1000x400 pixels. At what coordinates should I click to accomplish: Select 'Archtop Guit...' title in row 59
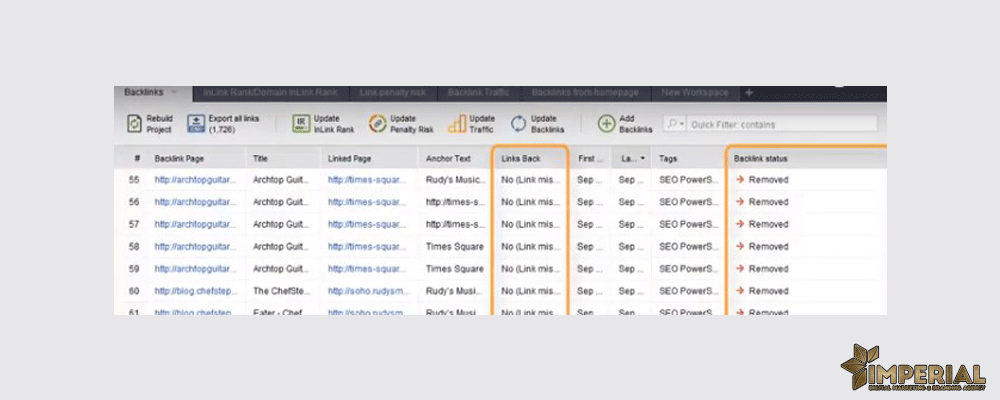pos(281,269)
